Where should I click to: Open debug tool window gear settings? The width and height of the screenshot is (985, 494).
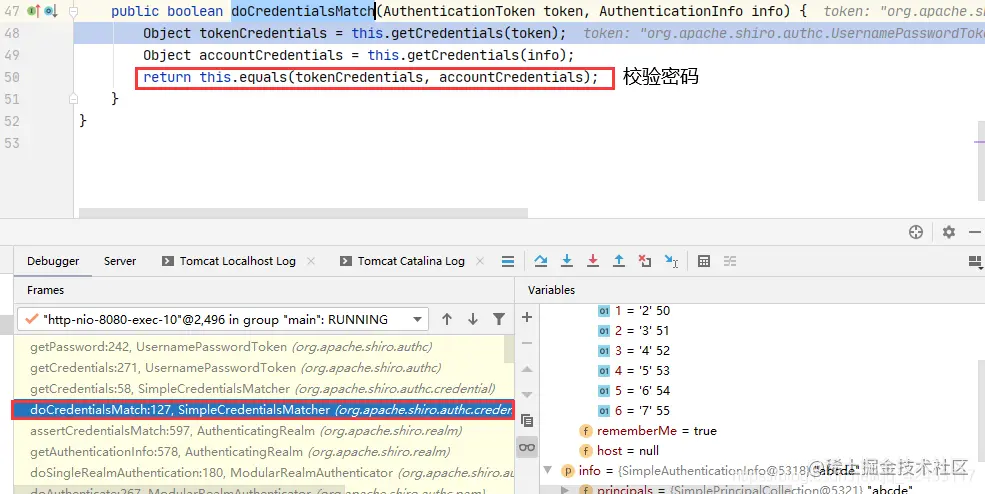(949, 232)
